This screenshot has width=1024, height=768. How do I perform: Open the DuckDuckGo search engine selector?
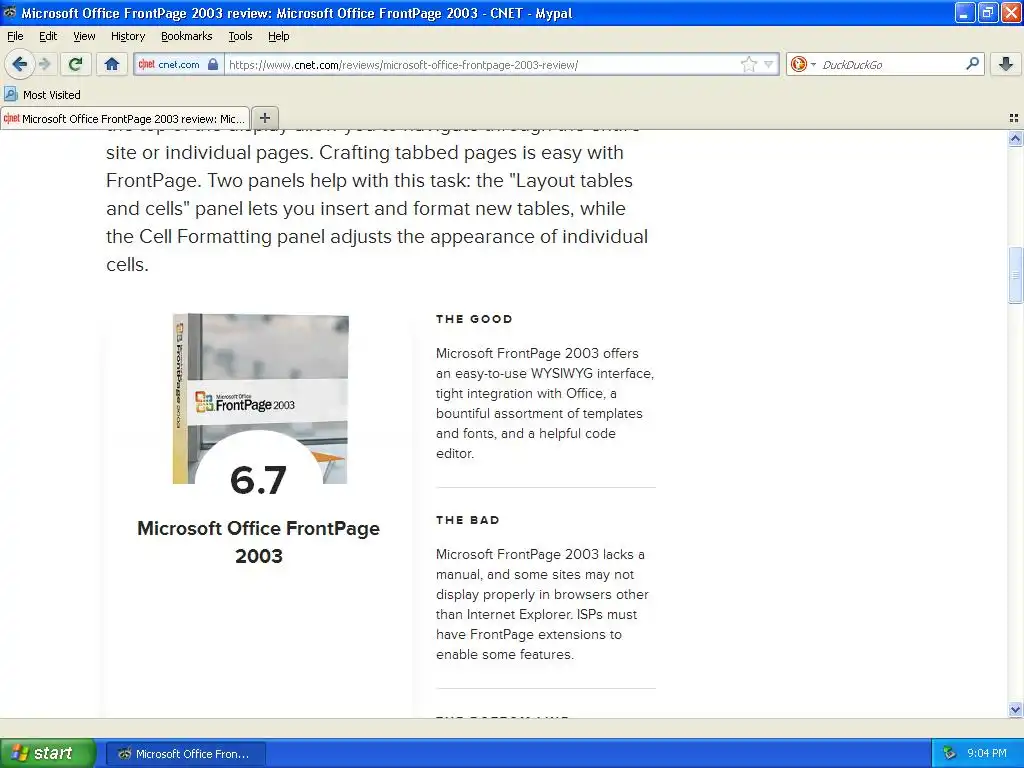click(x=803, y=64)
